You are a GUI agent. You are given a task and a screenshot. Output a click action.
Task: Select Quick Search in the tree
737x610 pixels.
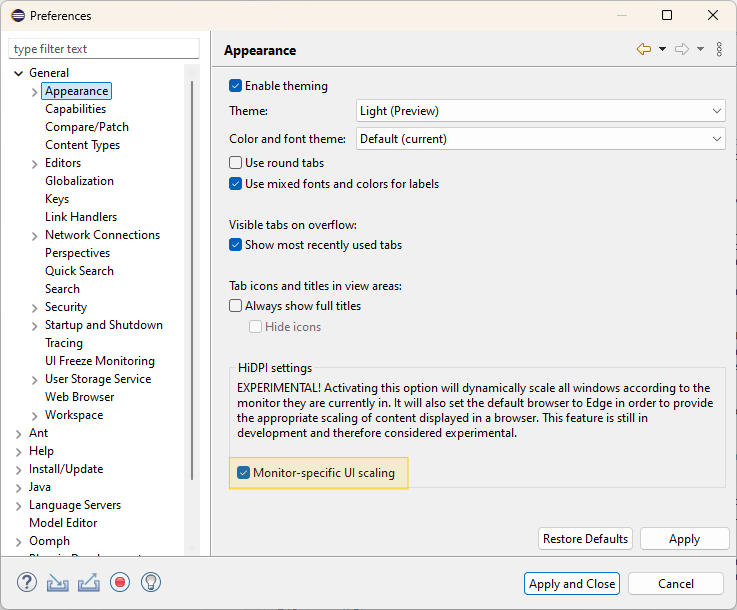(79, 271)
